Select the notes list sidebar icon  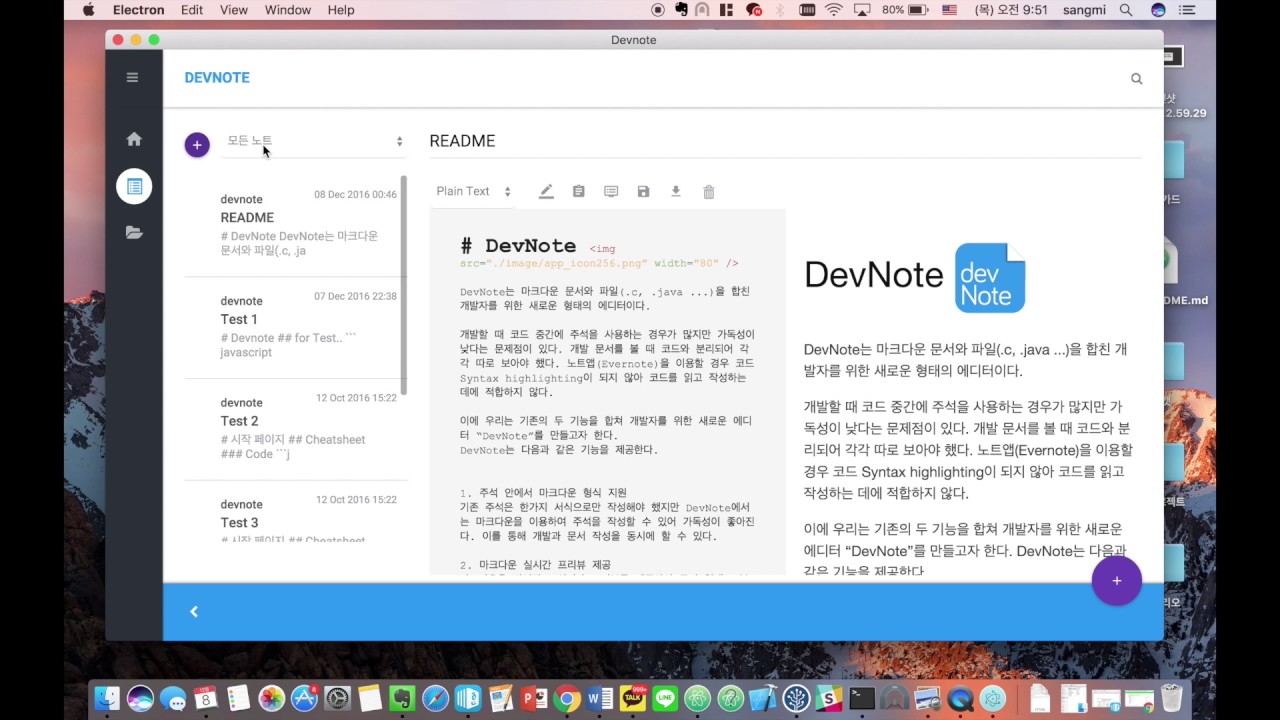click(134, 186)
